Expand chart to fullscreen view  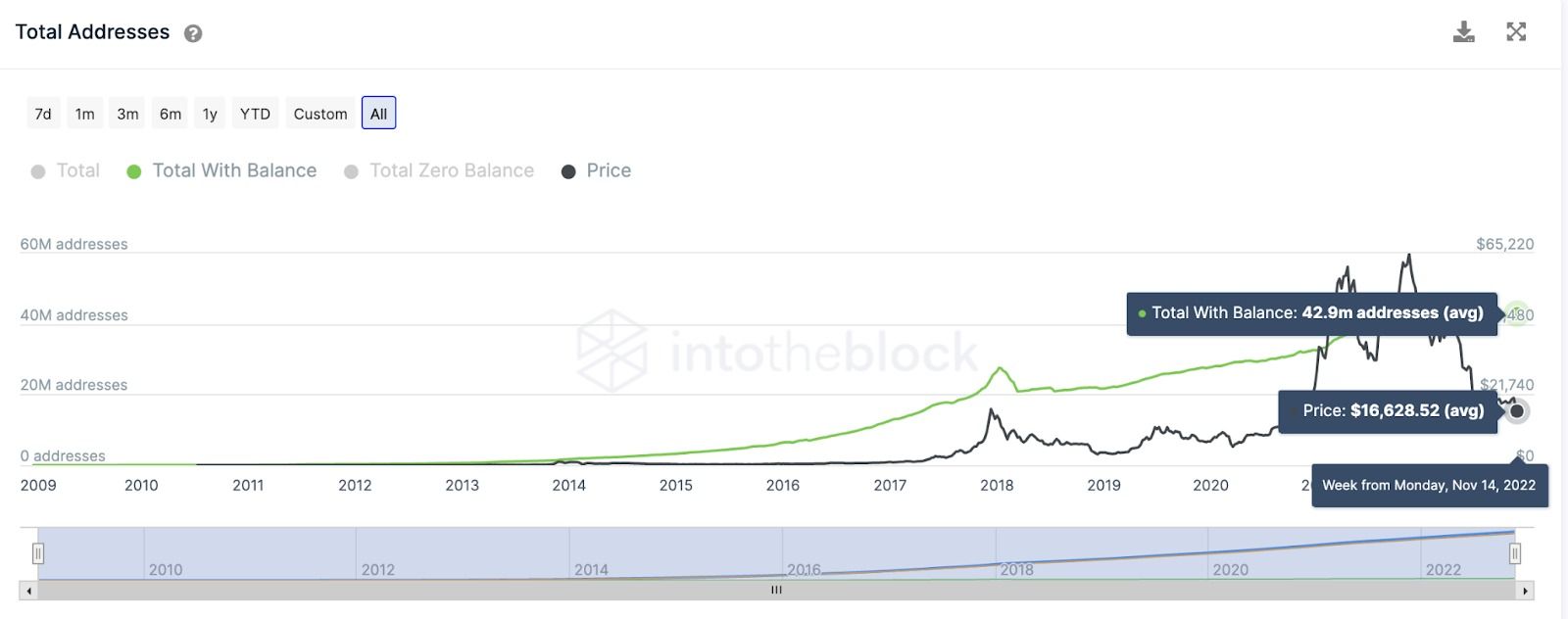[x=1516, y=32]
